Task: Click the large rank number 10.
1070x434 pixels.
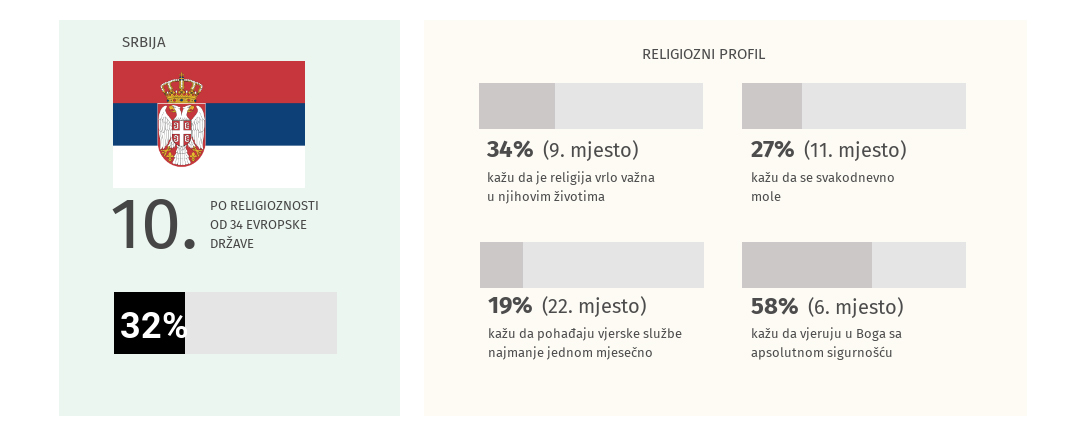Action: tap(152, 225)
